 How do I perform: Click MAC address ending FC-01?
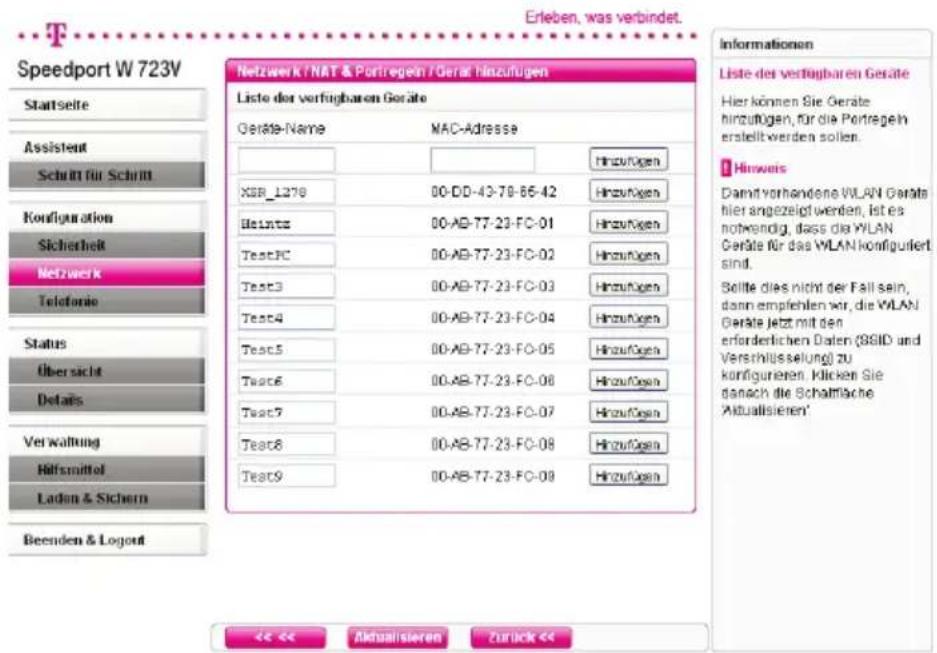(x=492, y=223)
